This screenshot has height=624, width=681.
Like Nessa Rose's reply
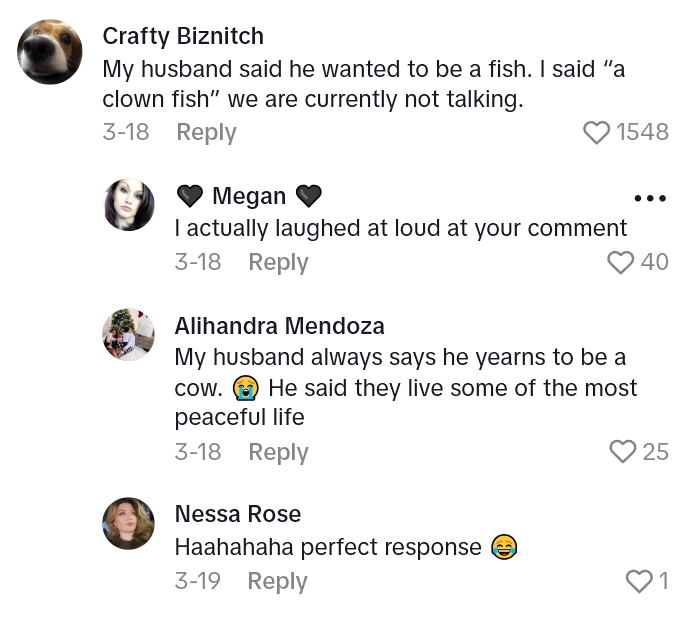(639, 581)
